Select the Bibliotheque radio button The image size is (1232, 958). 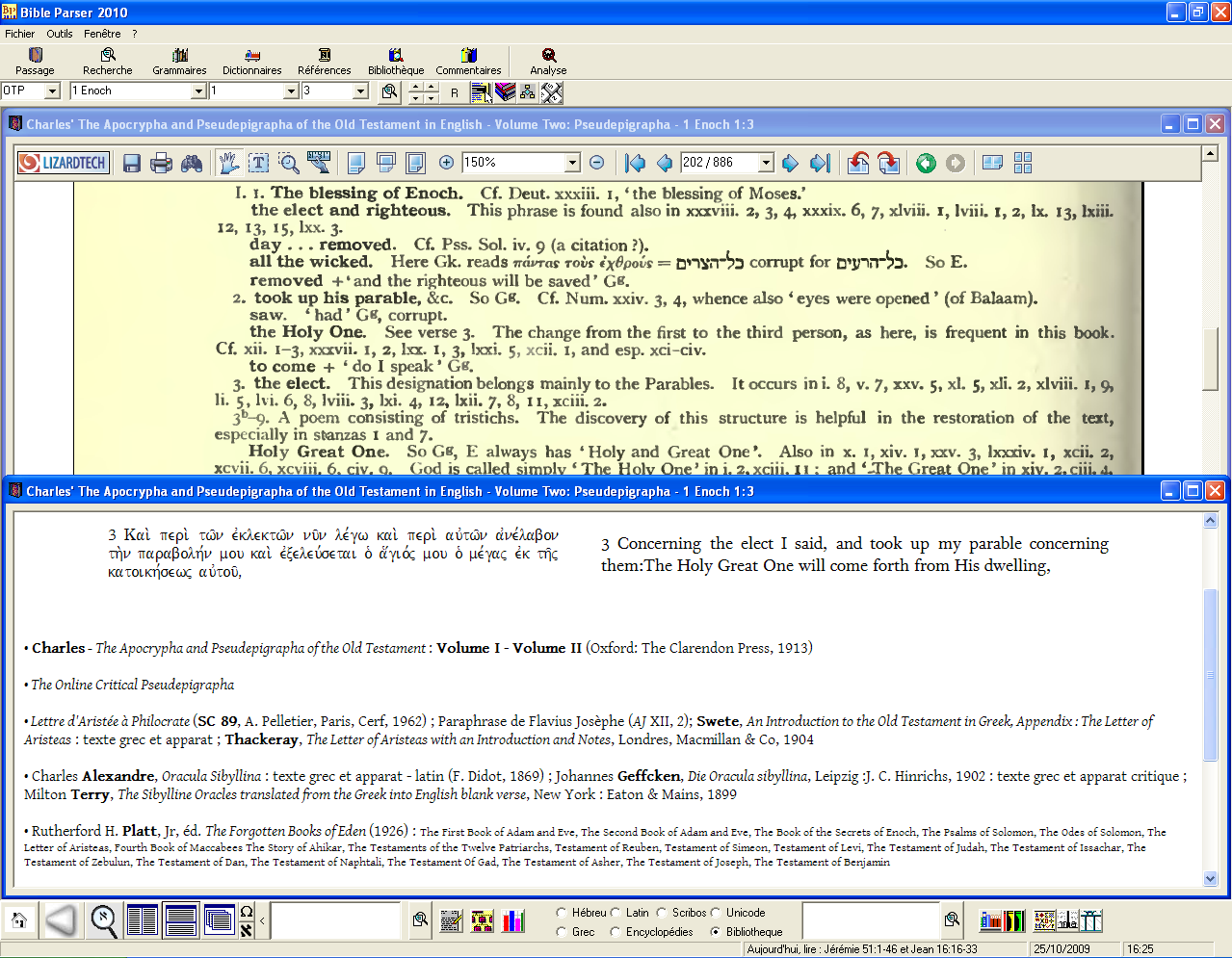coord(716,932)
